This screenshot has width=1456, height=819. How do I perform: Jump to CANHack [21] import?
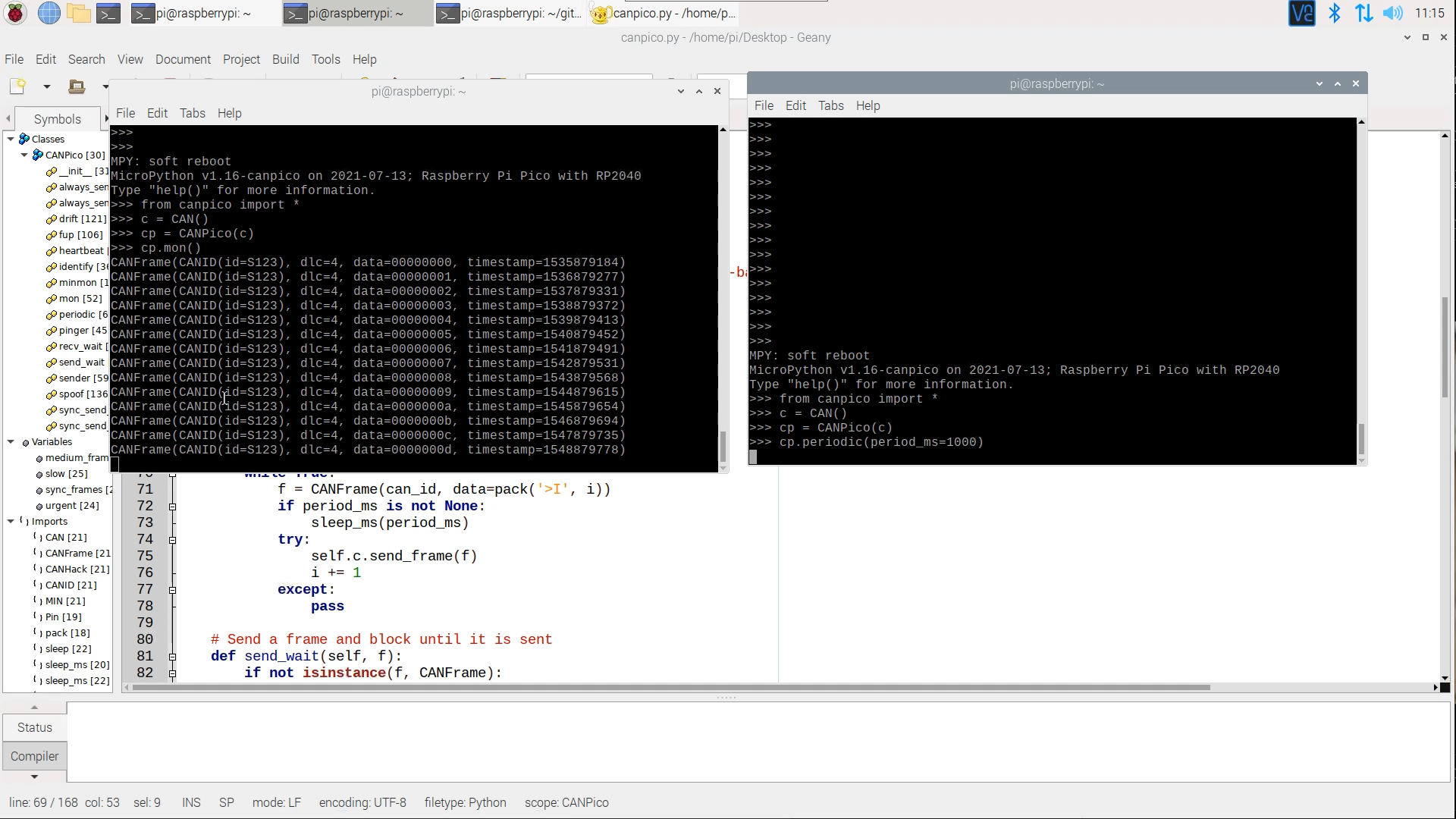pyautogui.click(x=77, y=569)
